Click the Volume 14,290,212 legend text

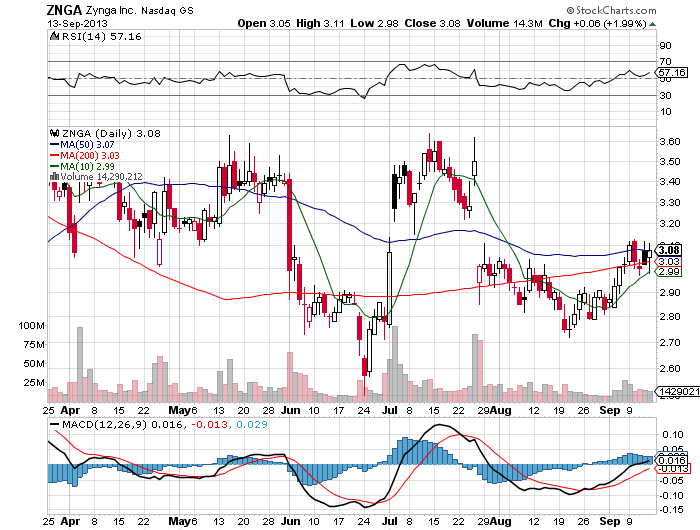tap(101, 177)
